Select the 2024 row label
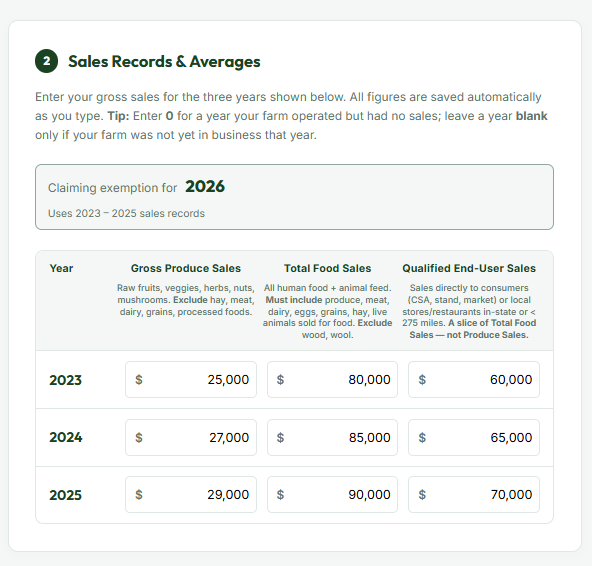The height and width of the screenshot is (566, 592). (65, 437)
